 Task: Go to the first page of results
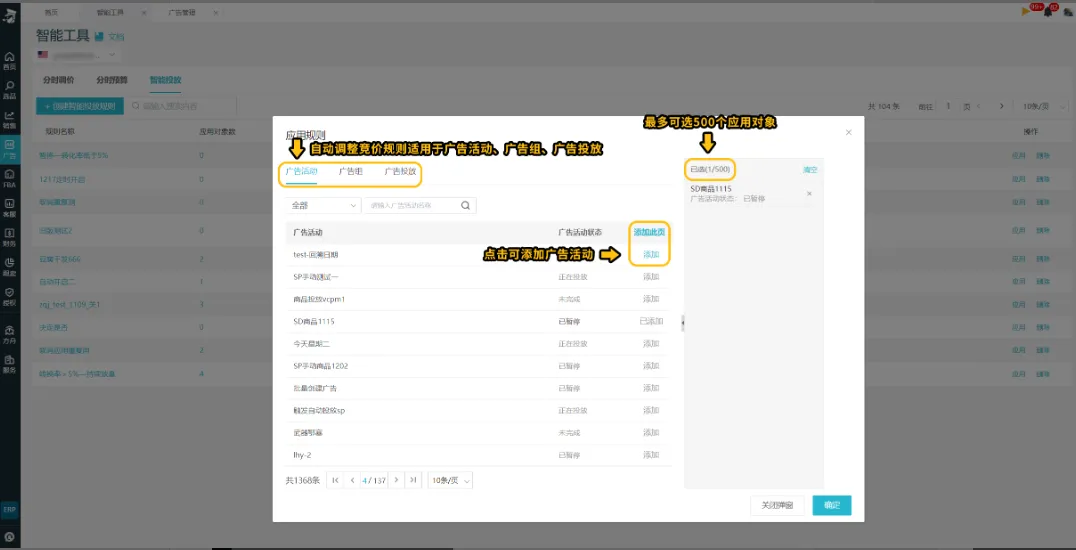335,480
